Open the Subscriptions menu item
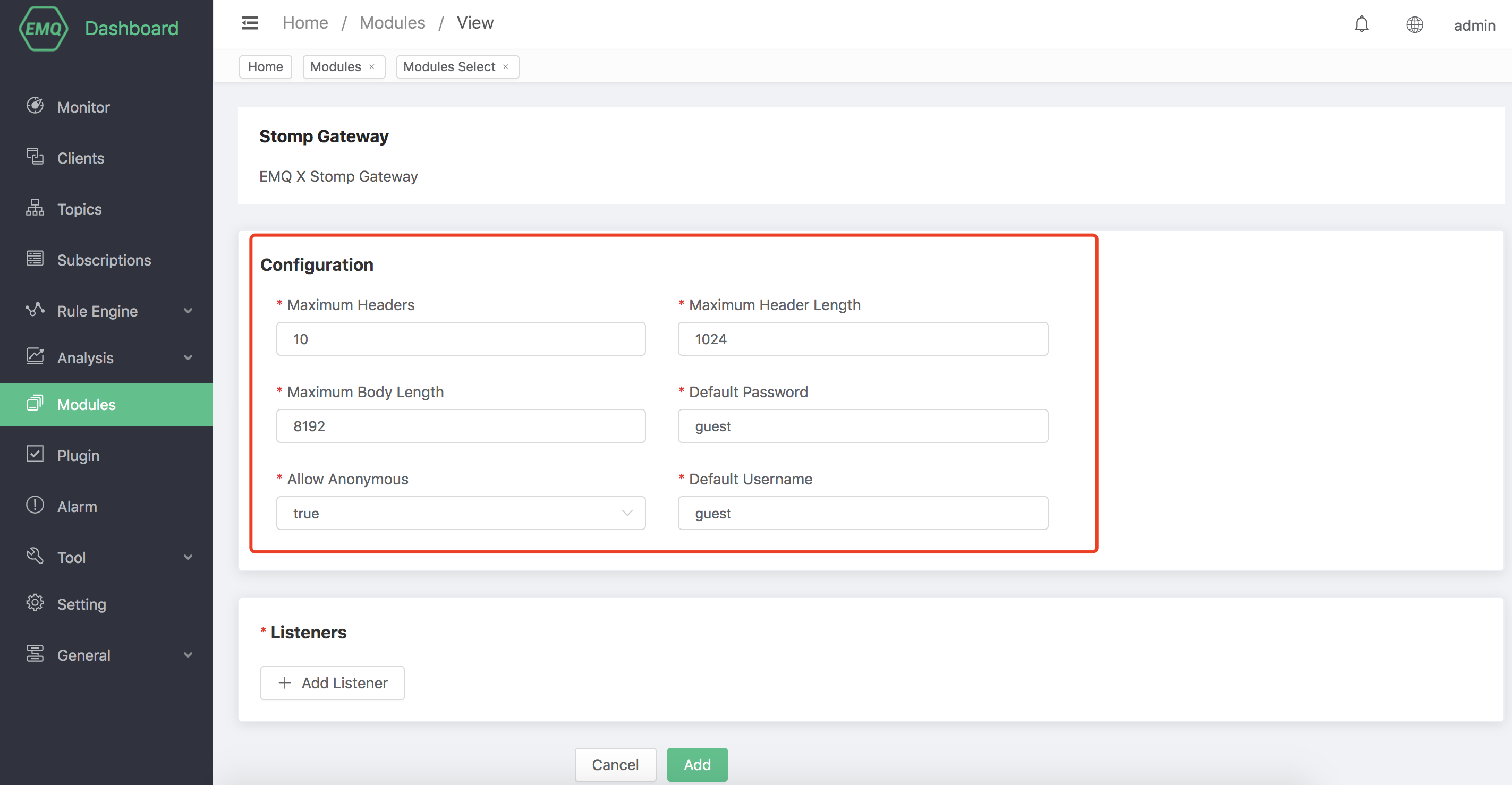The image size is (1512, 785). pyautogui.click(x=106, y=260)
